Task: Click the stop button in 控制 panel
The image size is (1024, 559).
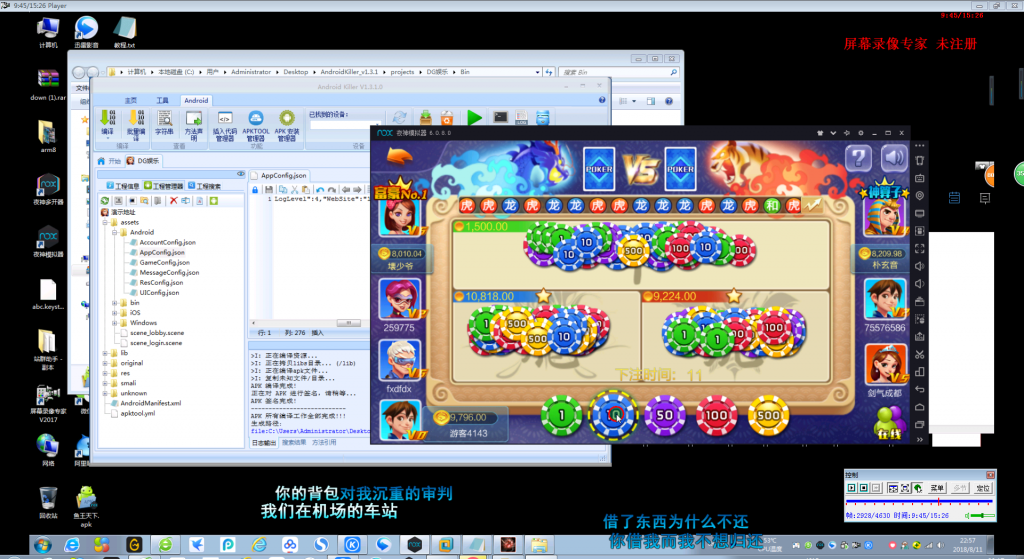Action: coord(864,488)
